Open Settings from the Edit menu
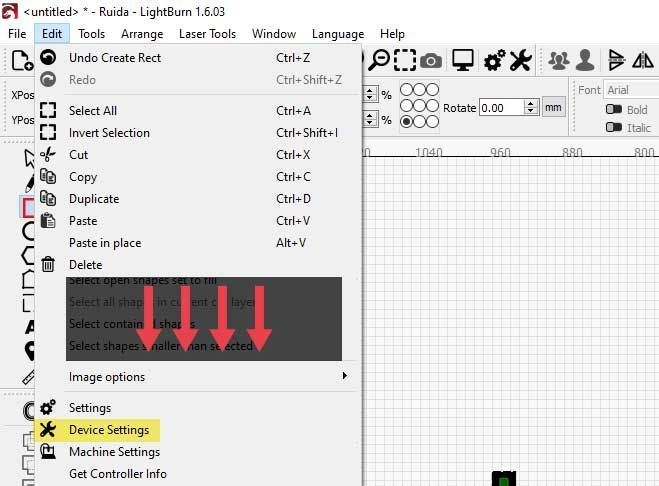Viewport: 659px width, 486px height. pos(198,408)
